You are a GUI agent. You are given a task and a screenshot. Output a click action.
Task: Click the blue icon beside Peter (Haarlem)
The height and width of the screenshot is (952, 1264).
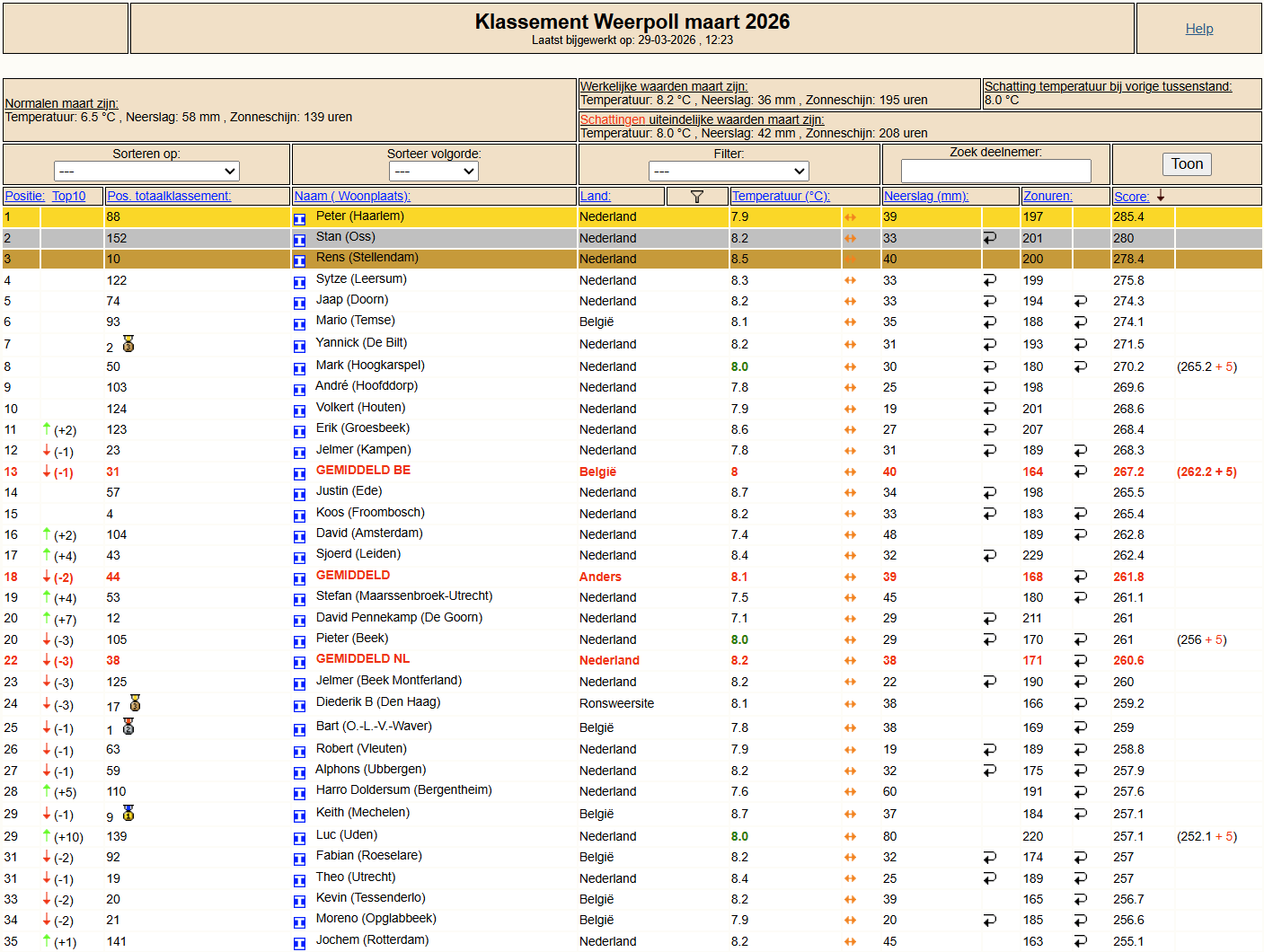[x=299, y=218]
